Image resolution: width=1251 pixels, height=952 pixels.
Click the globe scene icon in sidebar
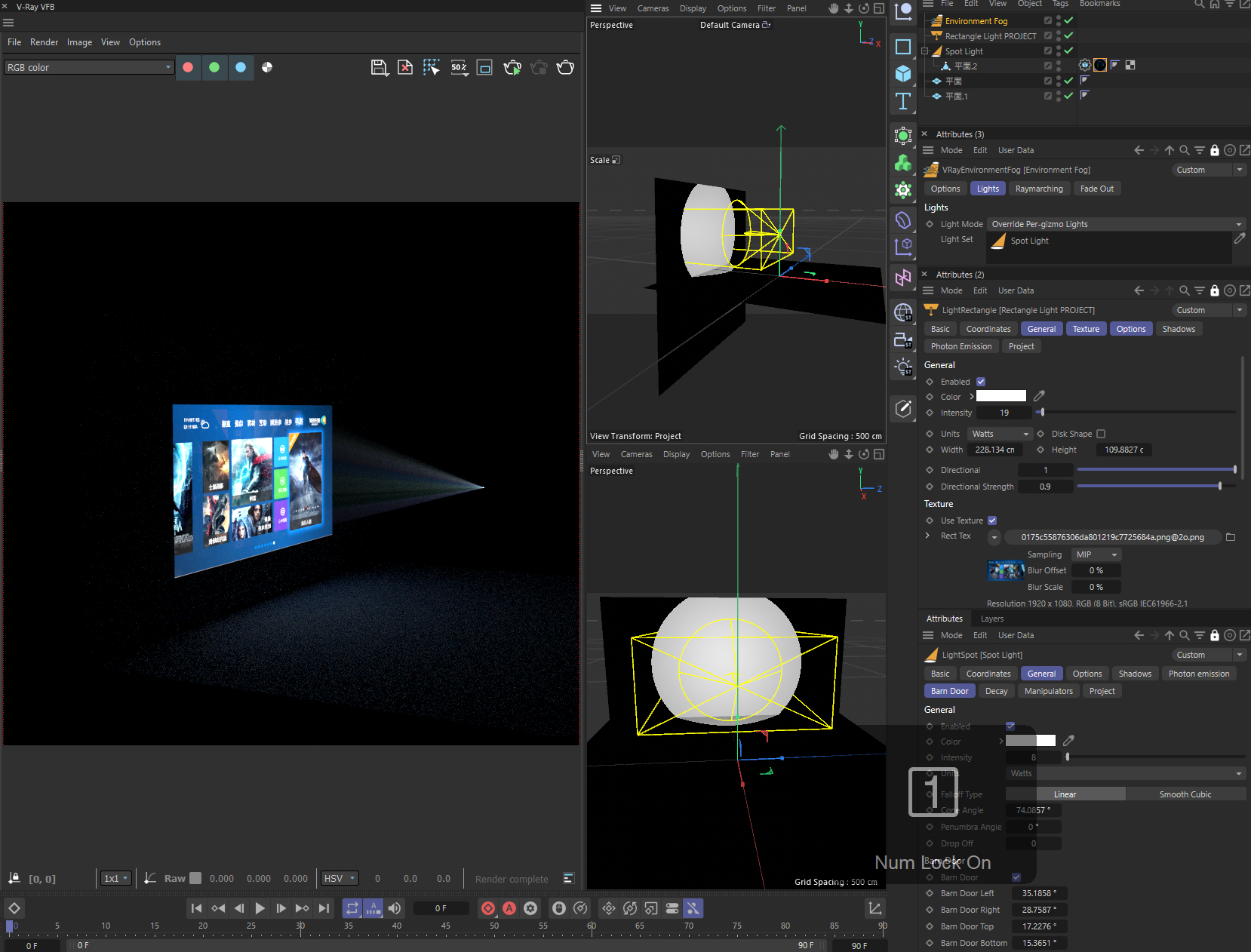[x=903, y=312]
